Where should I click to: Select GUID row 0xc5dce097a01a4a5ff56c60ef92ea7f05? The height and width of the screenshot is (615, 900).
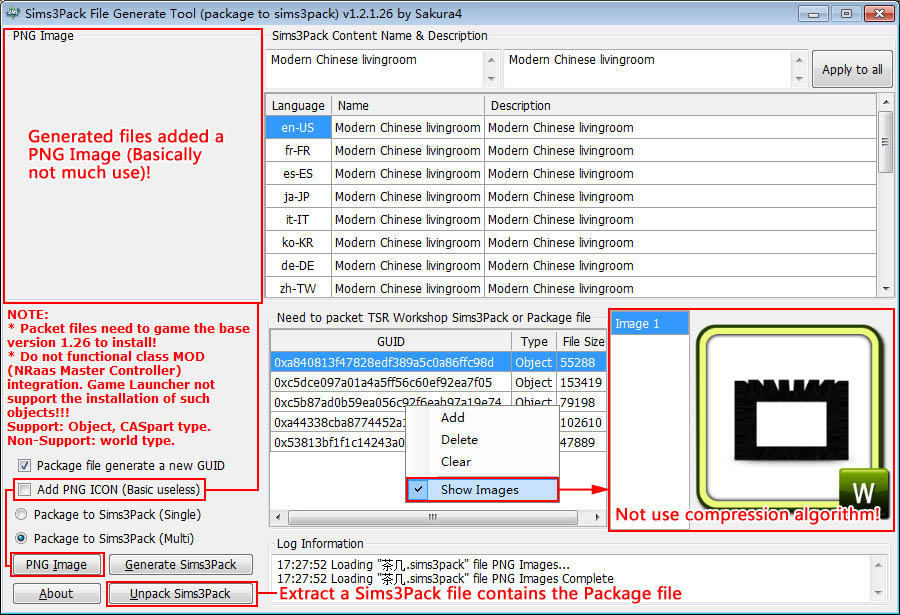point(439,382)
